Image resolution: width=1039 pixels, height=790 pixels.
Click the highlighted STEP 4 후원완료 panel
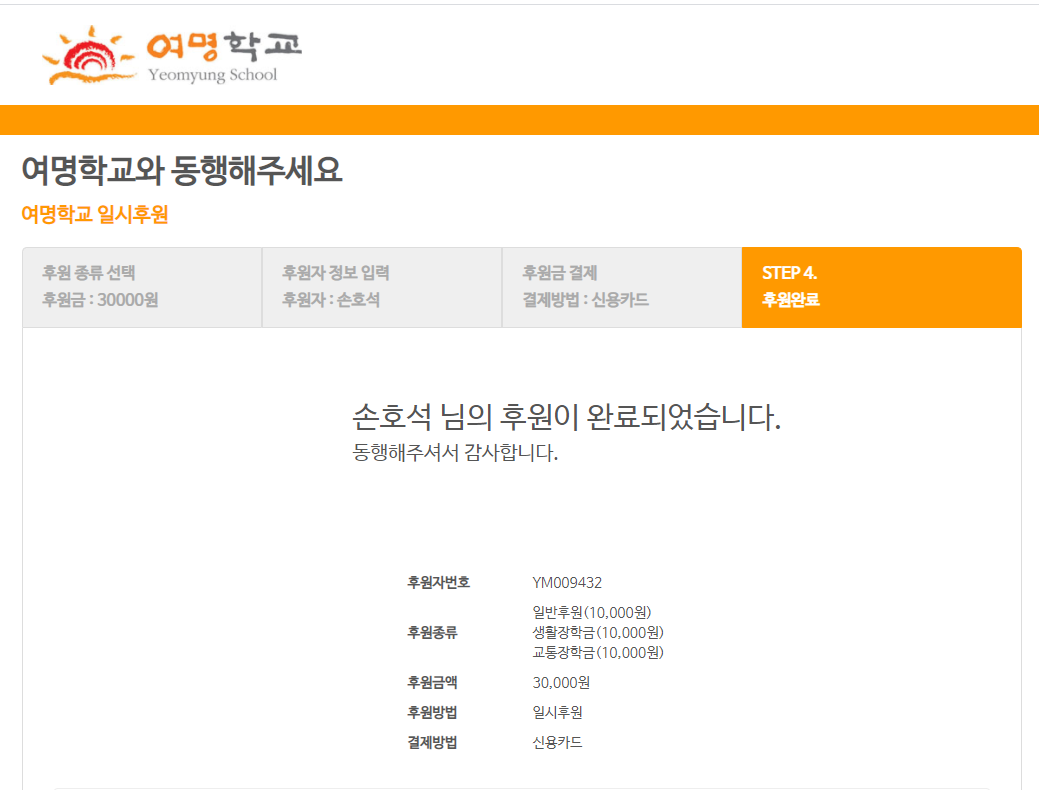[880, 287]
